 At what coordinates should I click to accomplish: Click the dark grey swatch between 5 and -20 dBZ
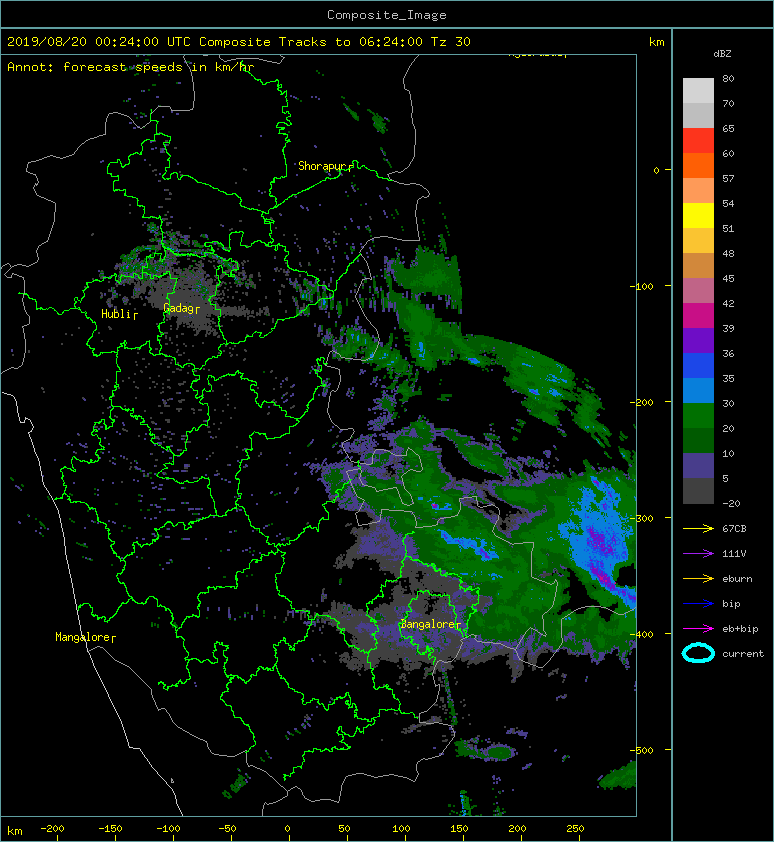(698, 491)
